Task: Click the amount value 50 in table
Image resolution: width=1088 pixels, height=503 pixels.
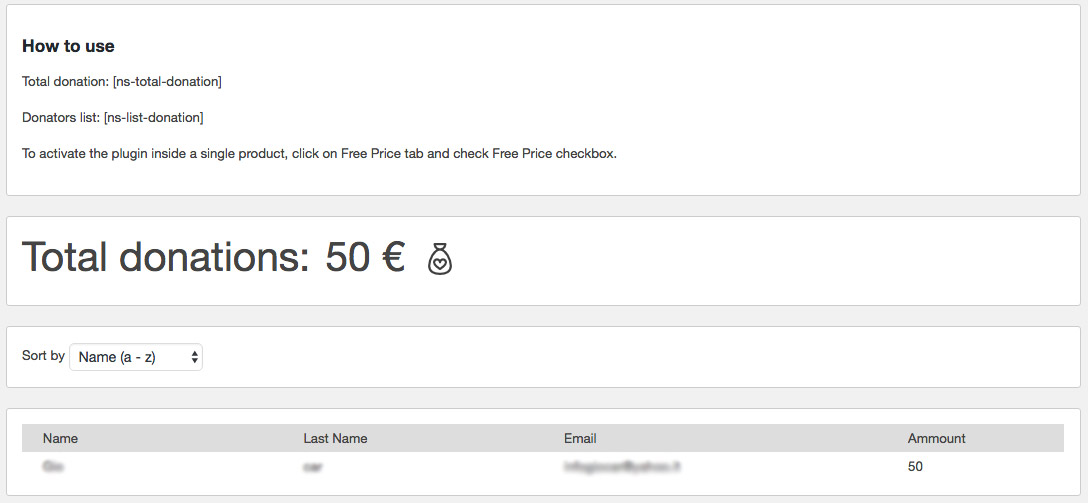Action: point(915,467)
